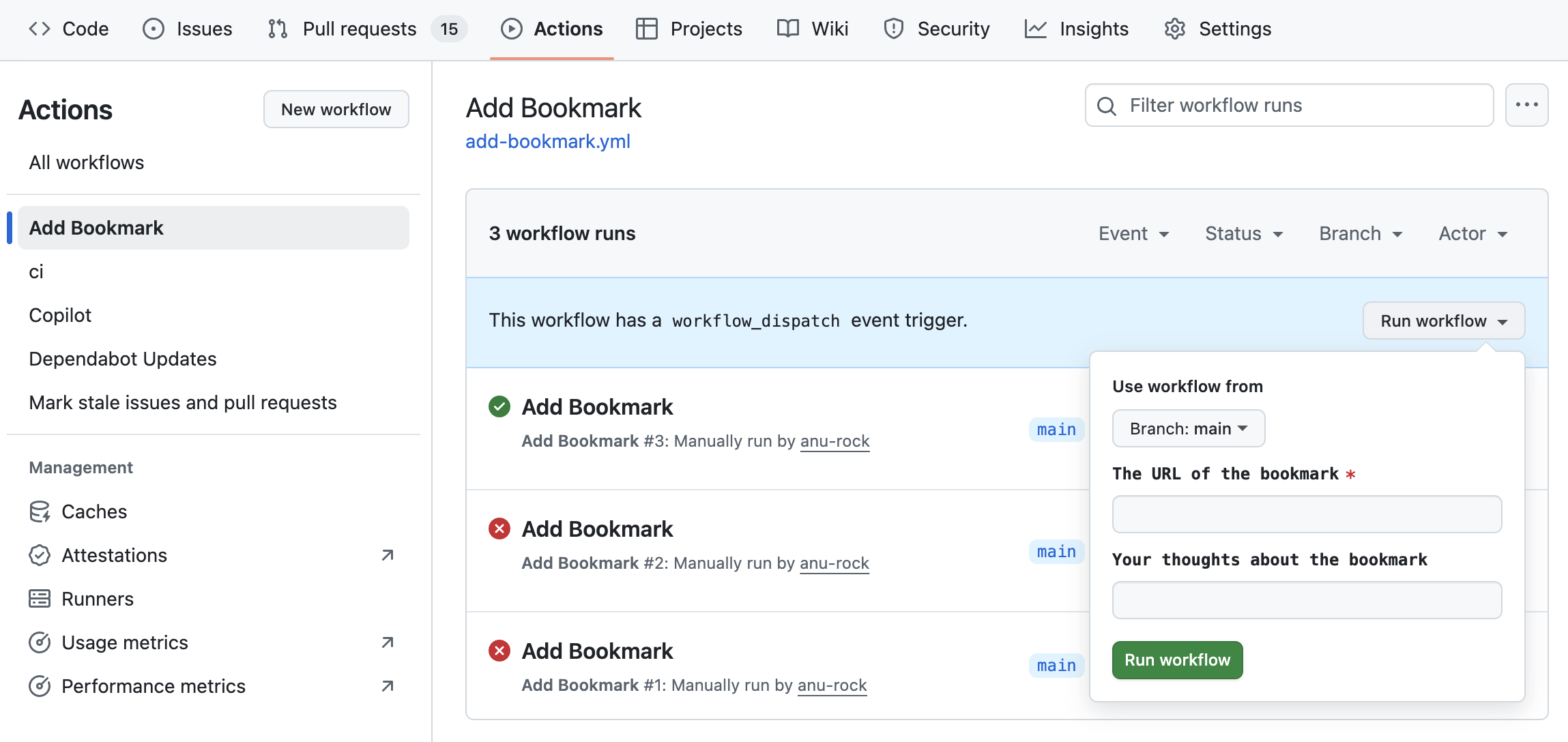
Task: Click the red failure icon on Add Bookmark #2
Action: coord(499,528)
